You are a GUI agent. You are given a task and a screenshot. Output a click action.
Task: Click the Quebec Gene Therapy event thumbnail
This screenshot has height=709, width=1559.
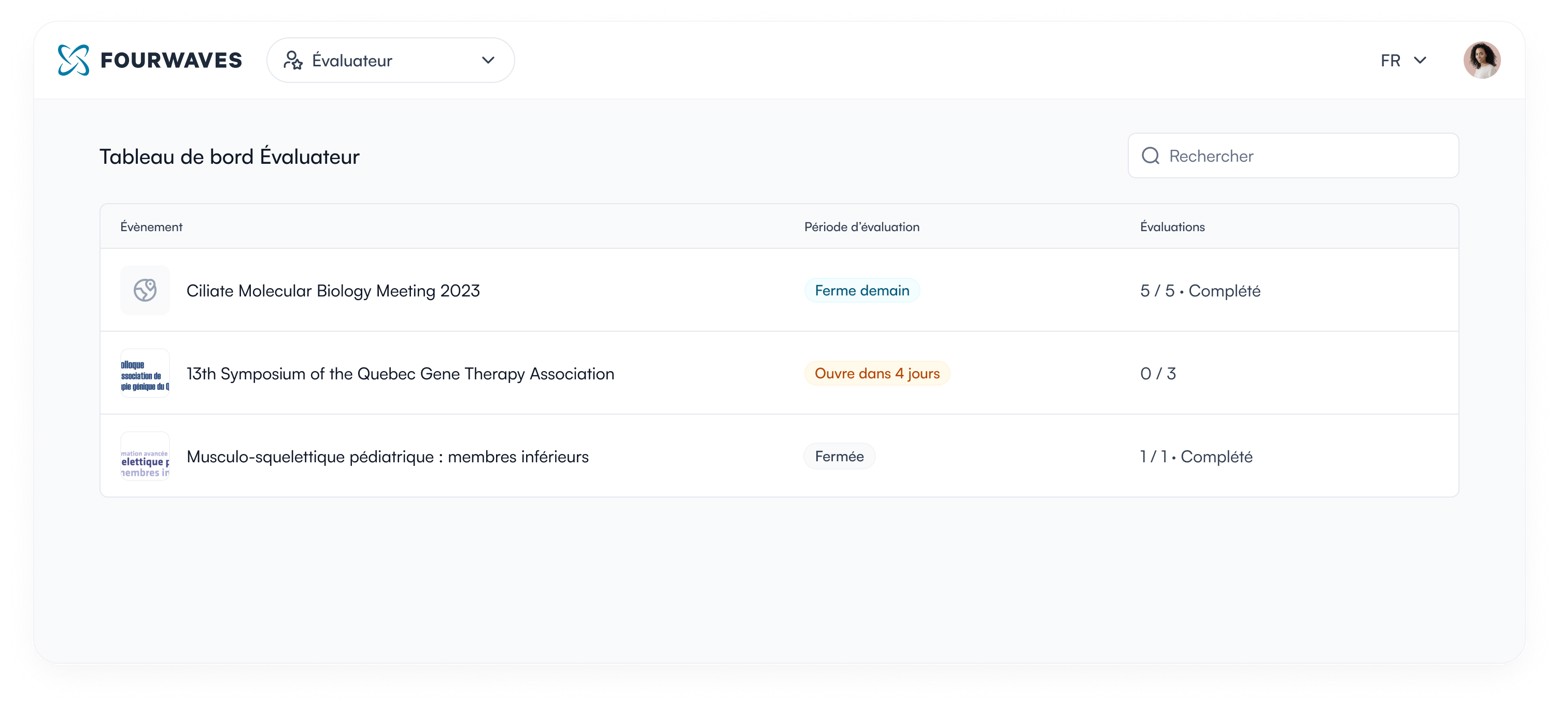(145, 374)
